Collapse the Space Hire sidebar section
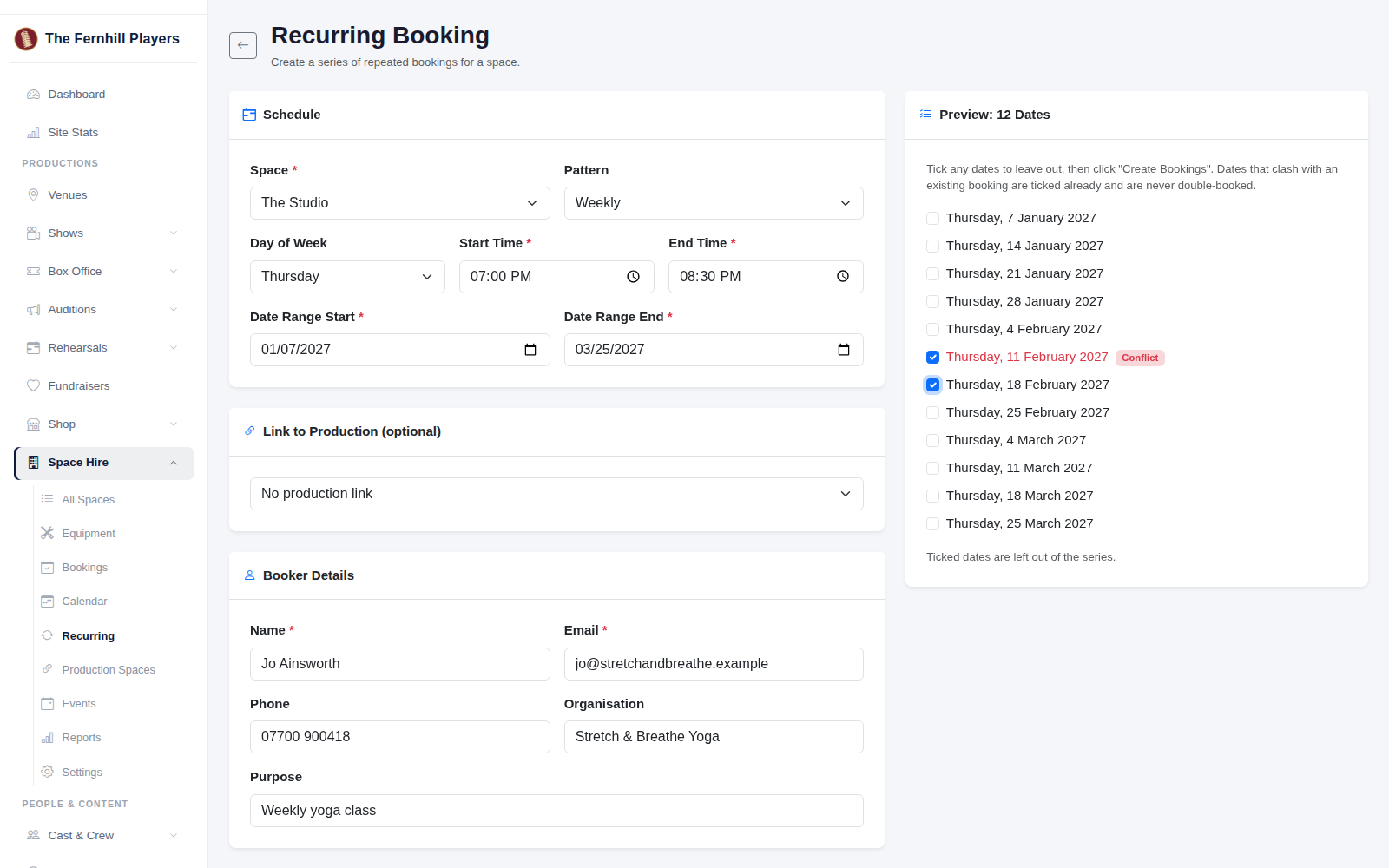This screenshot has height=868, width=1389. pos(104,463)
